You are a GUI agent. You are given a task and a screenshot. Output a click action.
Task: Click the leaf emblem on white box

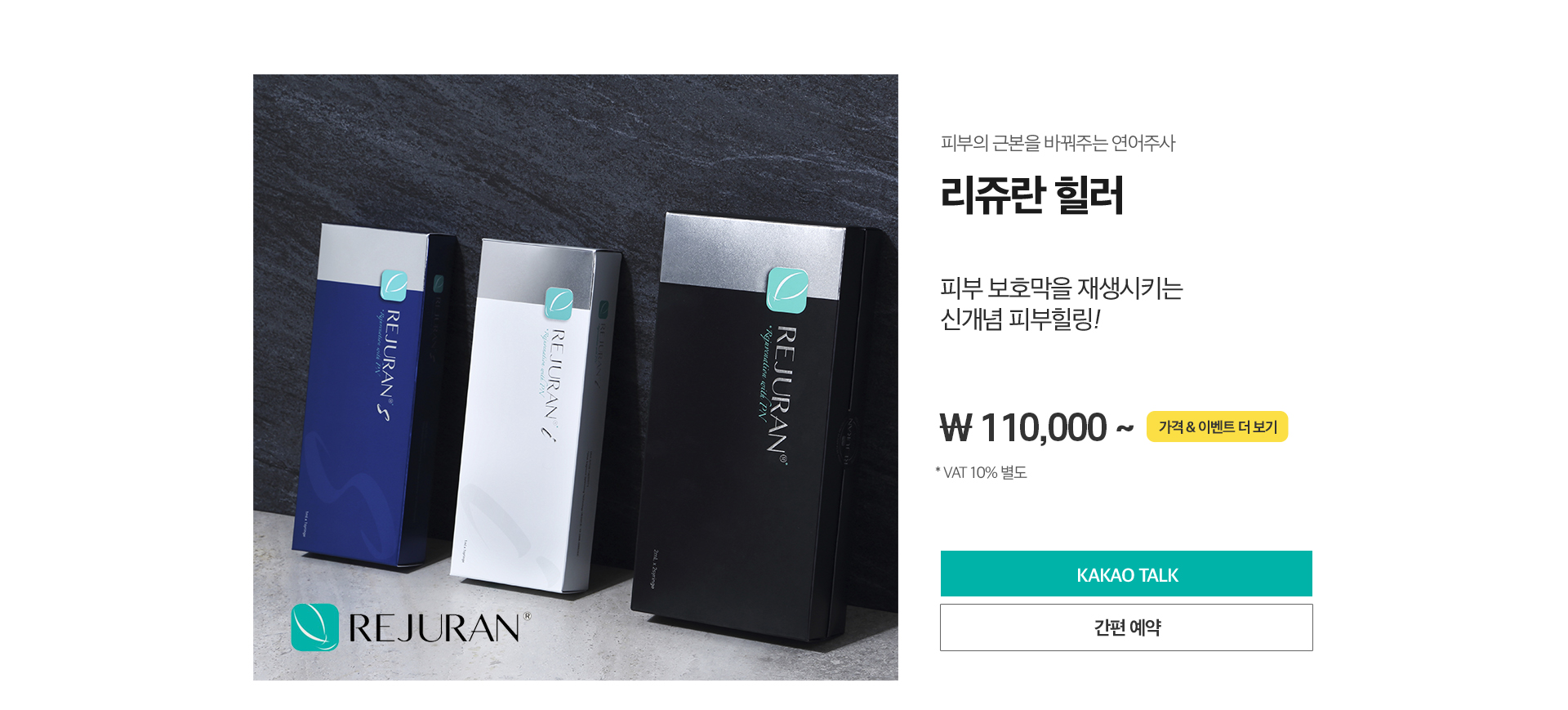point(559,303)
